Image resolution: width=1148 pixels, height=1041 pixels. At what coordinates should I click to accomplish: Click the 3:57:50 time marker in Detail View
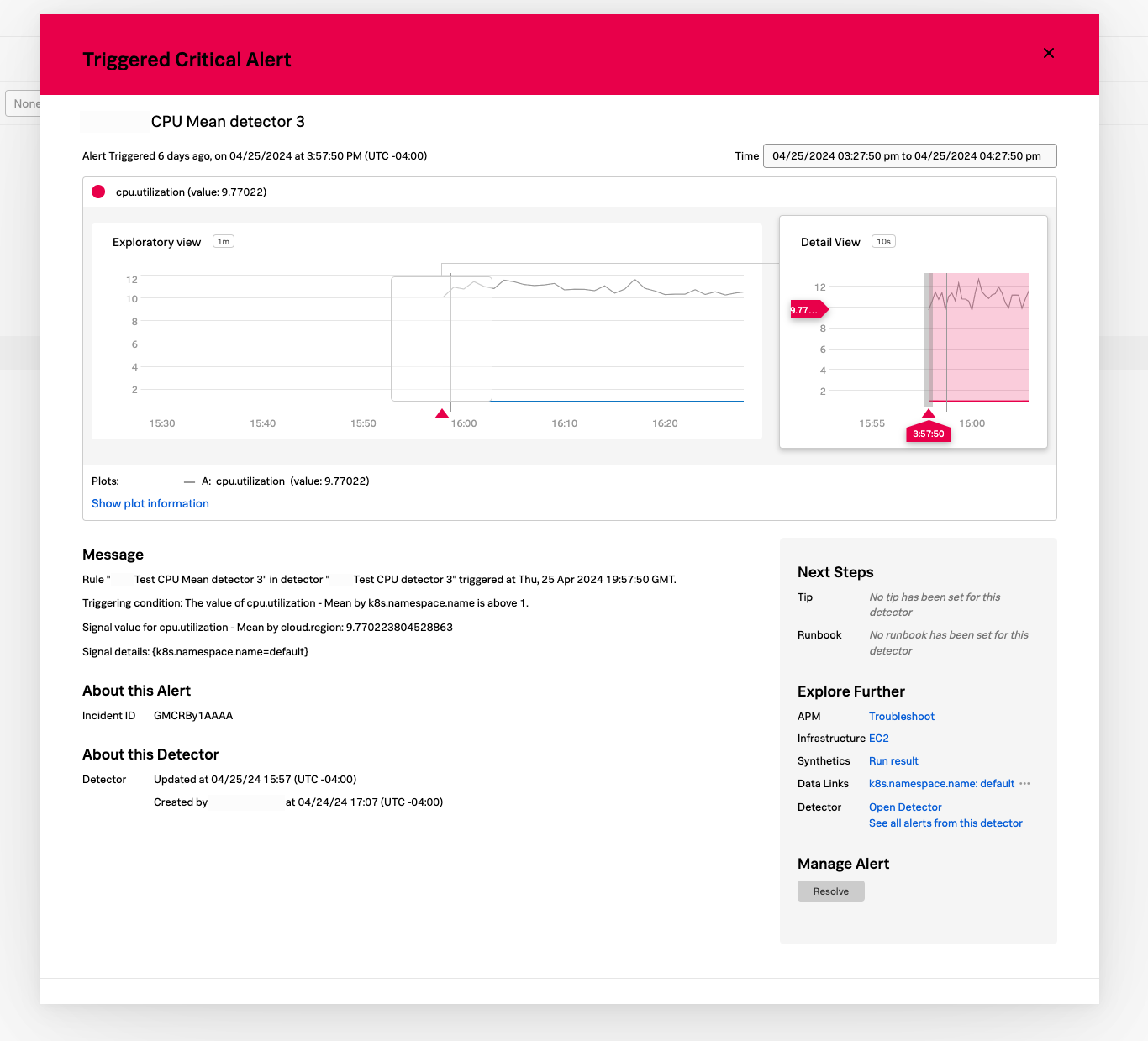(929, 434)
